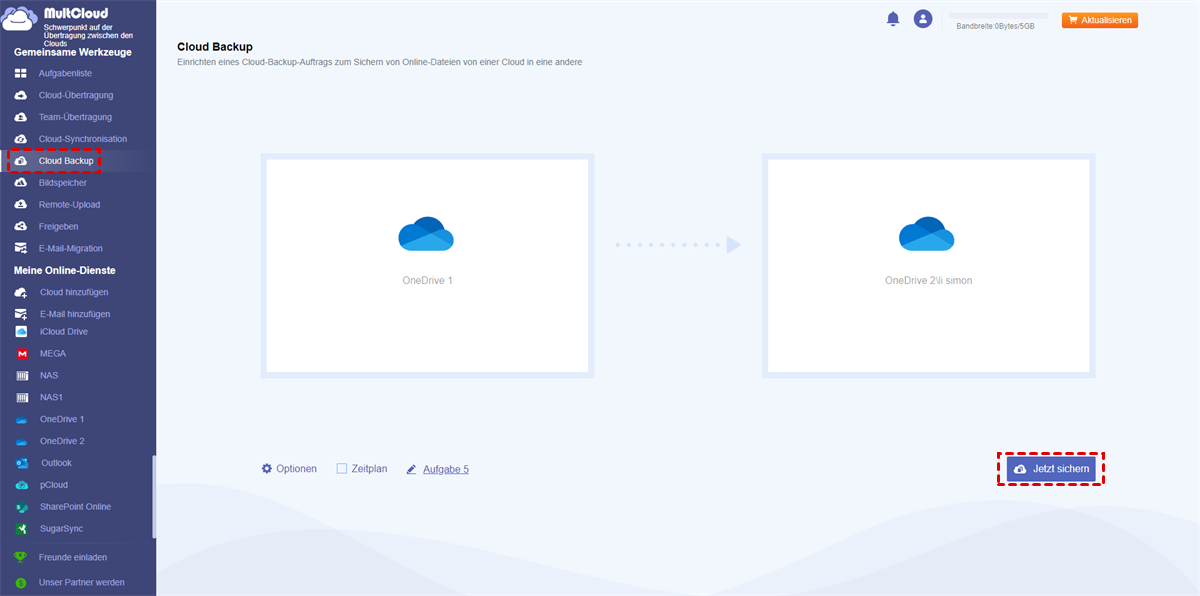Click the sidebar scrollbar
Screen dimensions: 1200x596
153,497
